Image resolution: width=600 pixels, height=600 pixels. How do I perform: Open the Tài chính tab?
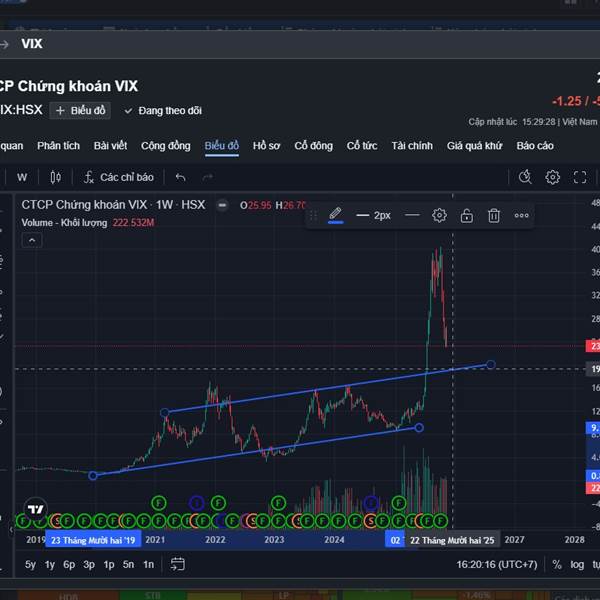click(412, 146)
